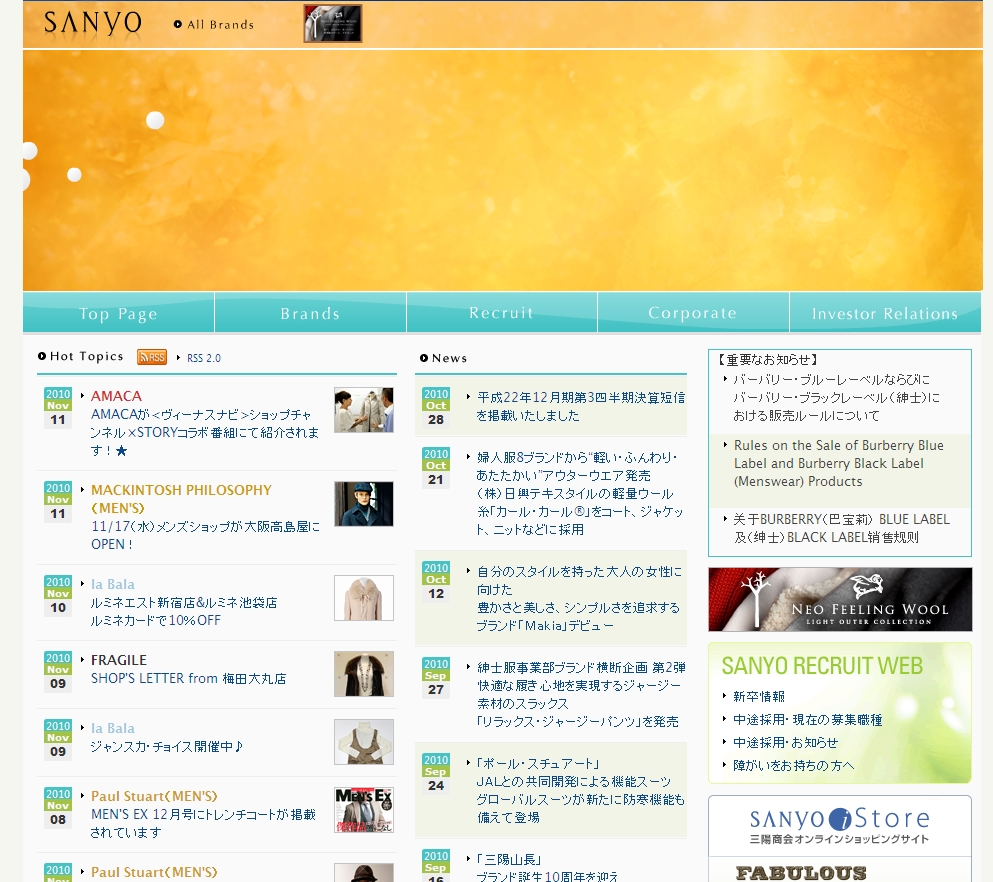Open Paul Stuart(MEN'S) Nov 08 topic
The image size is (993, 882).
click(154, 796)
